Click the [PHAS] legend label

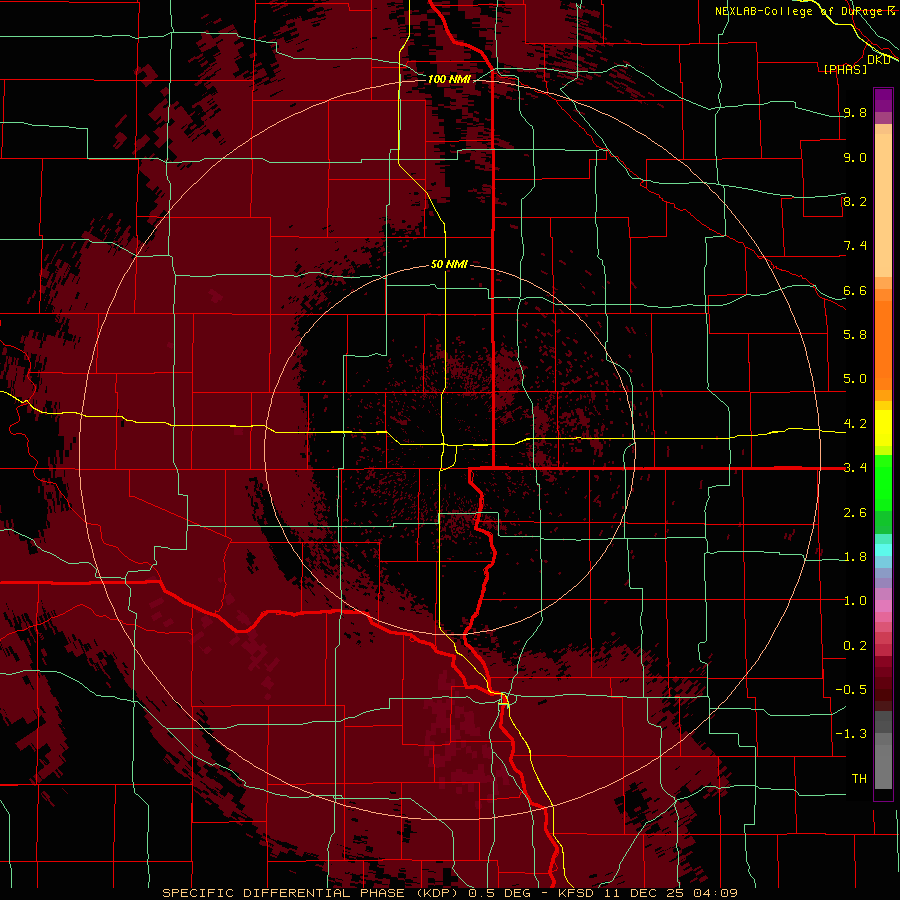(845, 69)
